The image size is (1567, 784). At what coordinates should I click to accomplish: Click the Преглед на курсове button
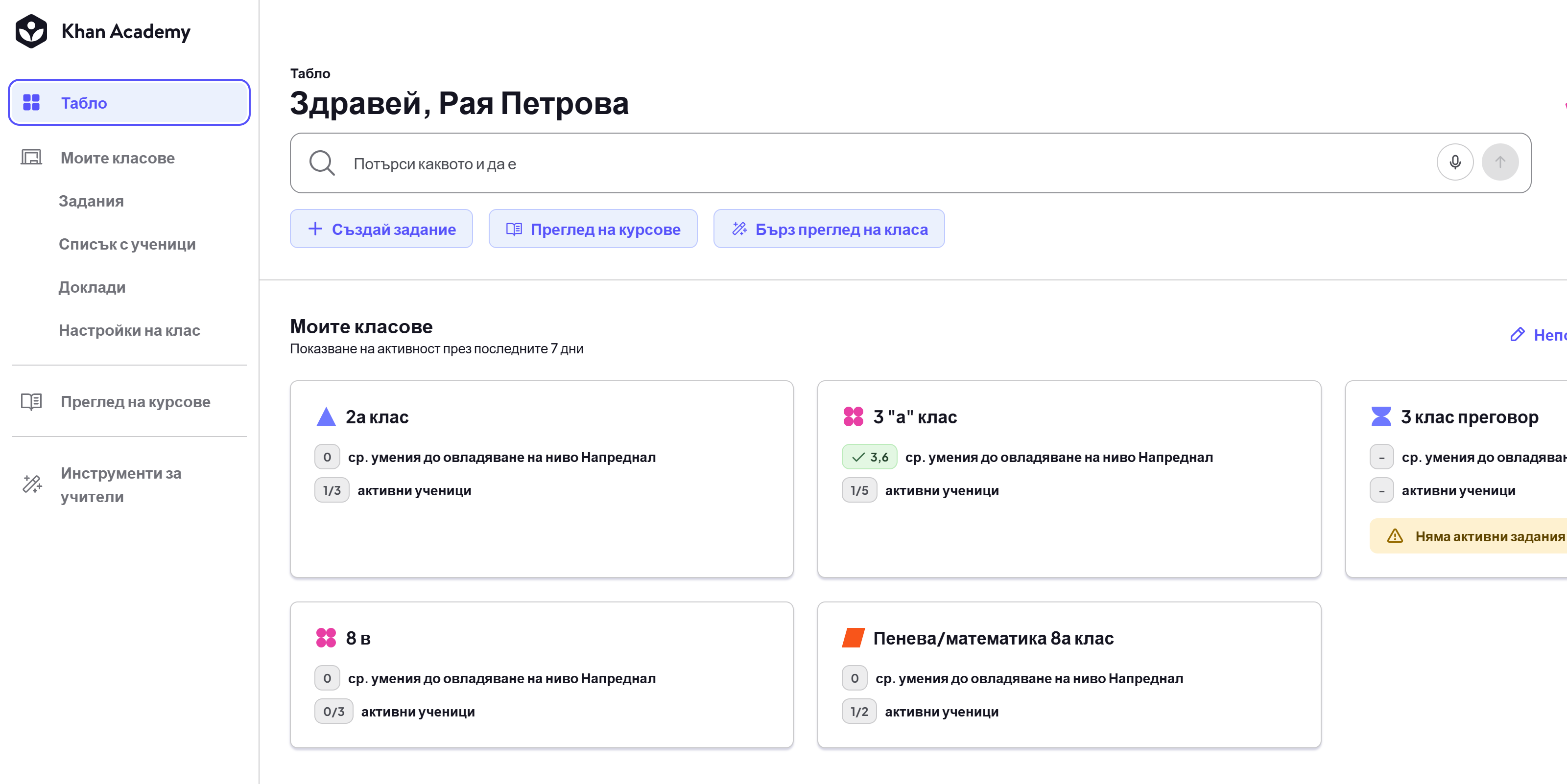coord(593,229)
